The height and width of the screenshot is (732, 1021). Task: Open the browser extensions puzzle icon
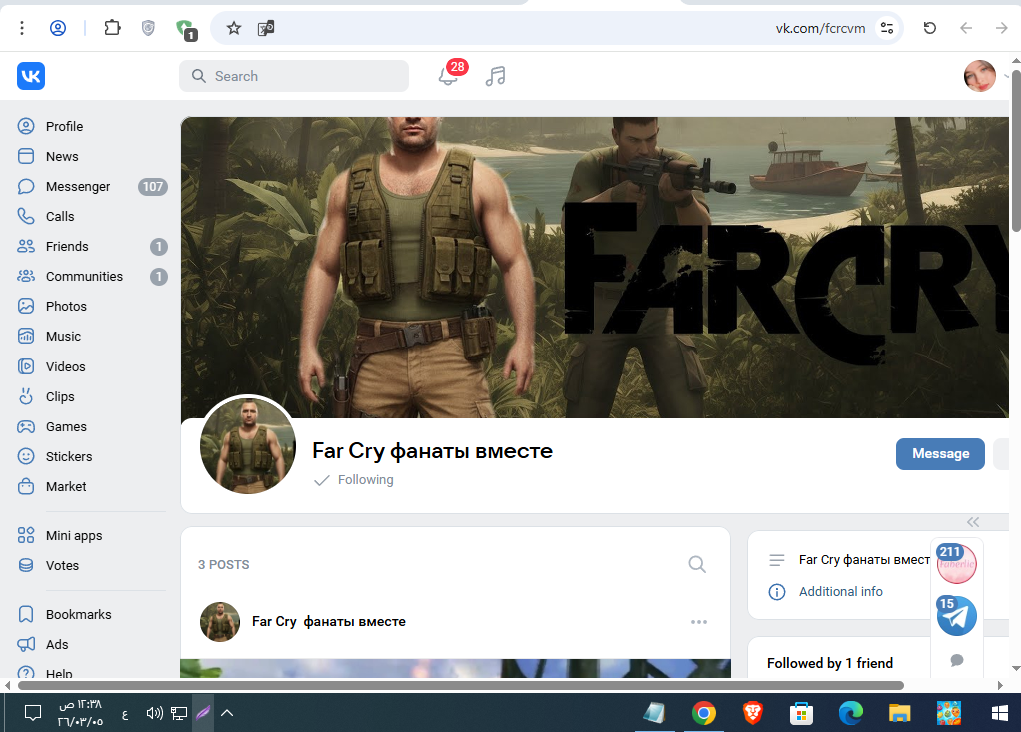point(112,28)
